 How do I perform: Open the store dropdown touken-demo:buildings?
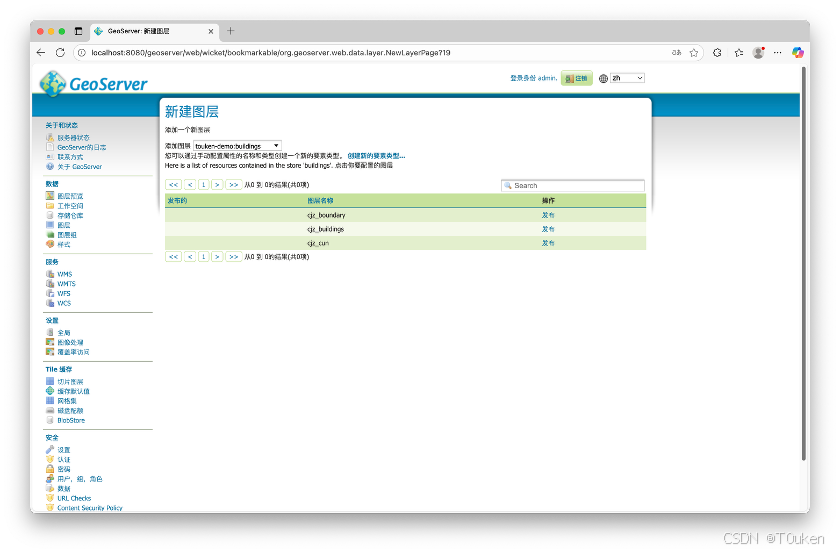coord(237,146)
